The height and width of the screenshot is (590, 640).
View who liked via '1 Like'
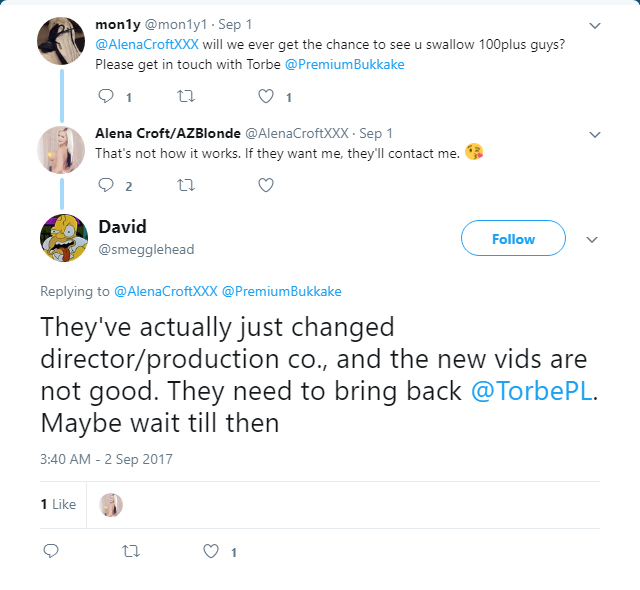(x=58, y=505)
